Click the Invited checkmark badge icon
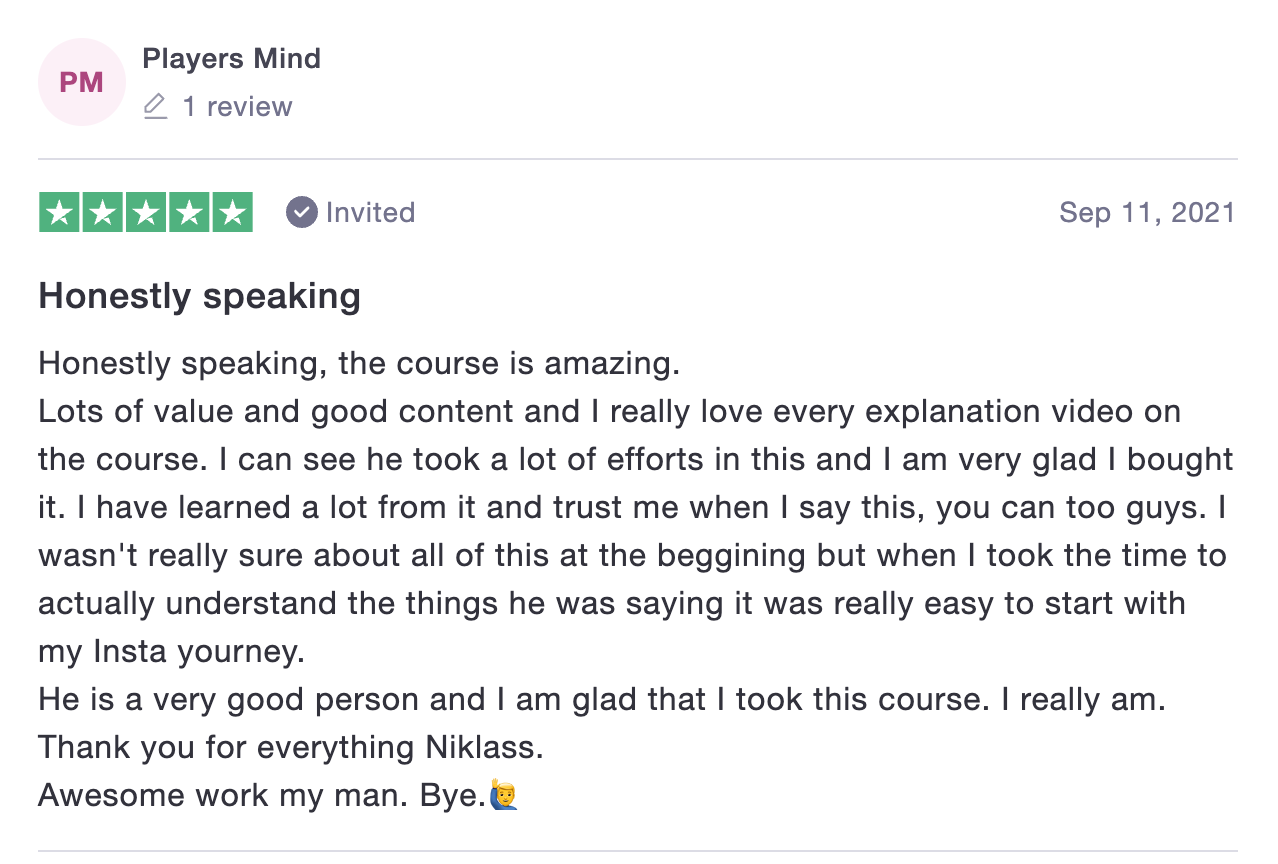The image size is (1278, 864). tap(301, 212)
